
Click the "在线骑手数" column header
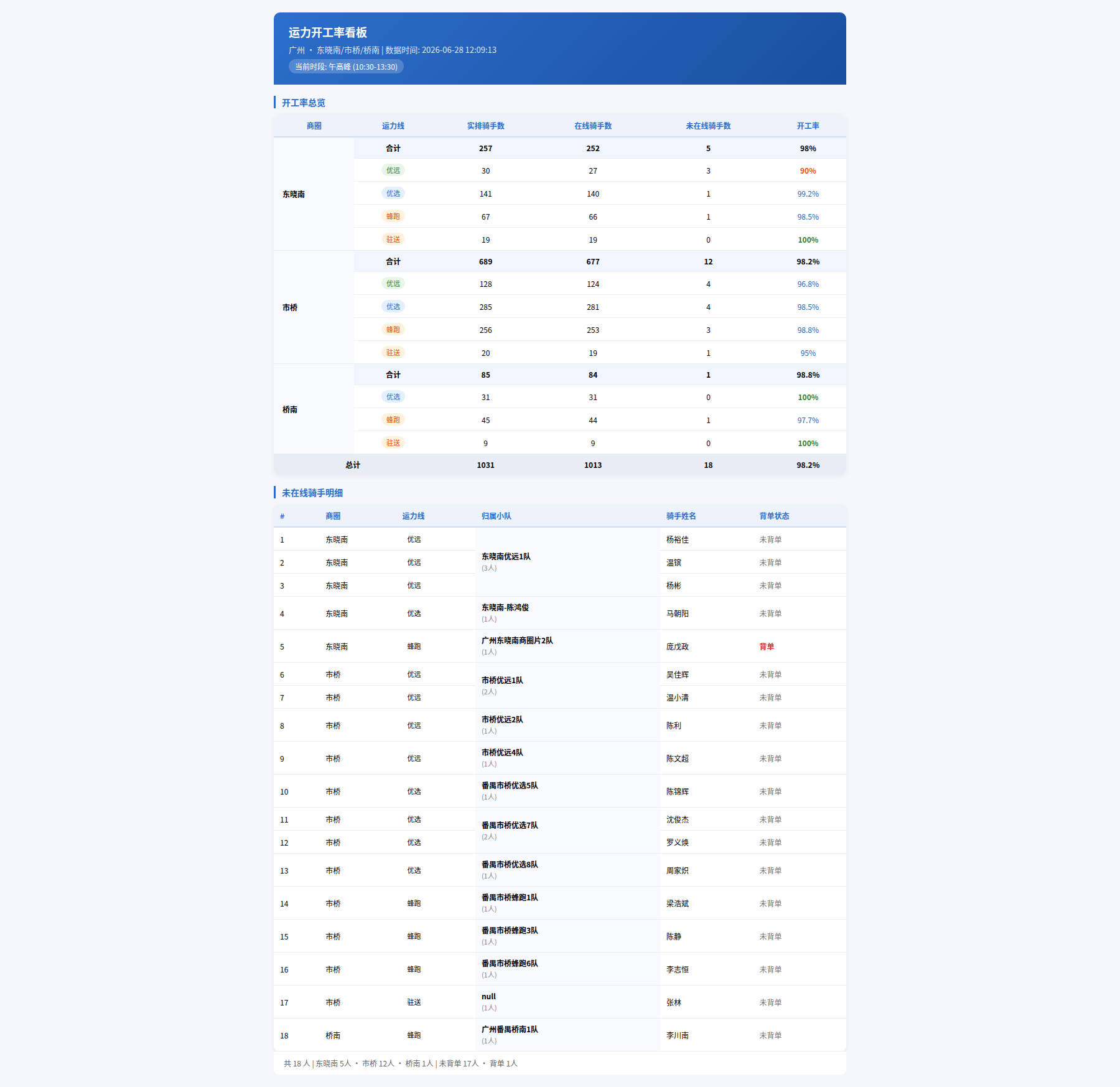[x=593, y=126]
